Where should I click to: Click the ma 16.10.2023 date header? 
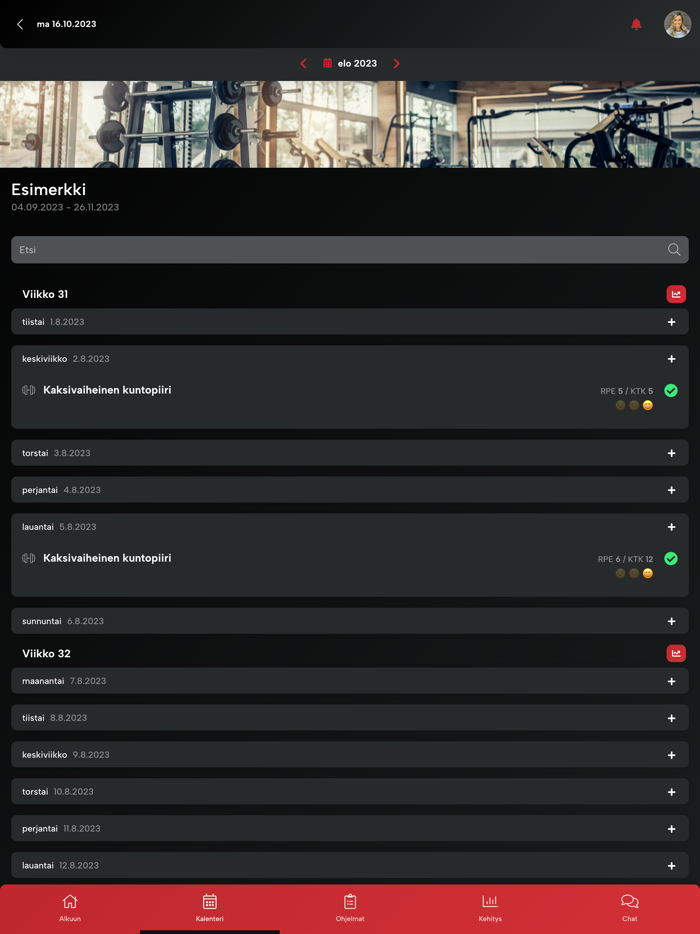tap(66, 24)
